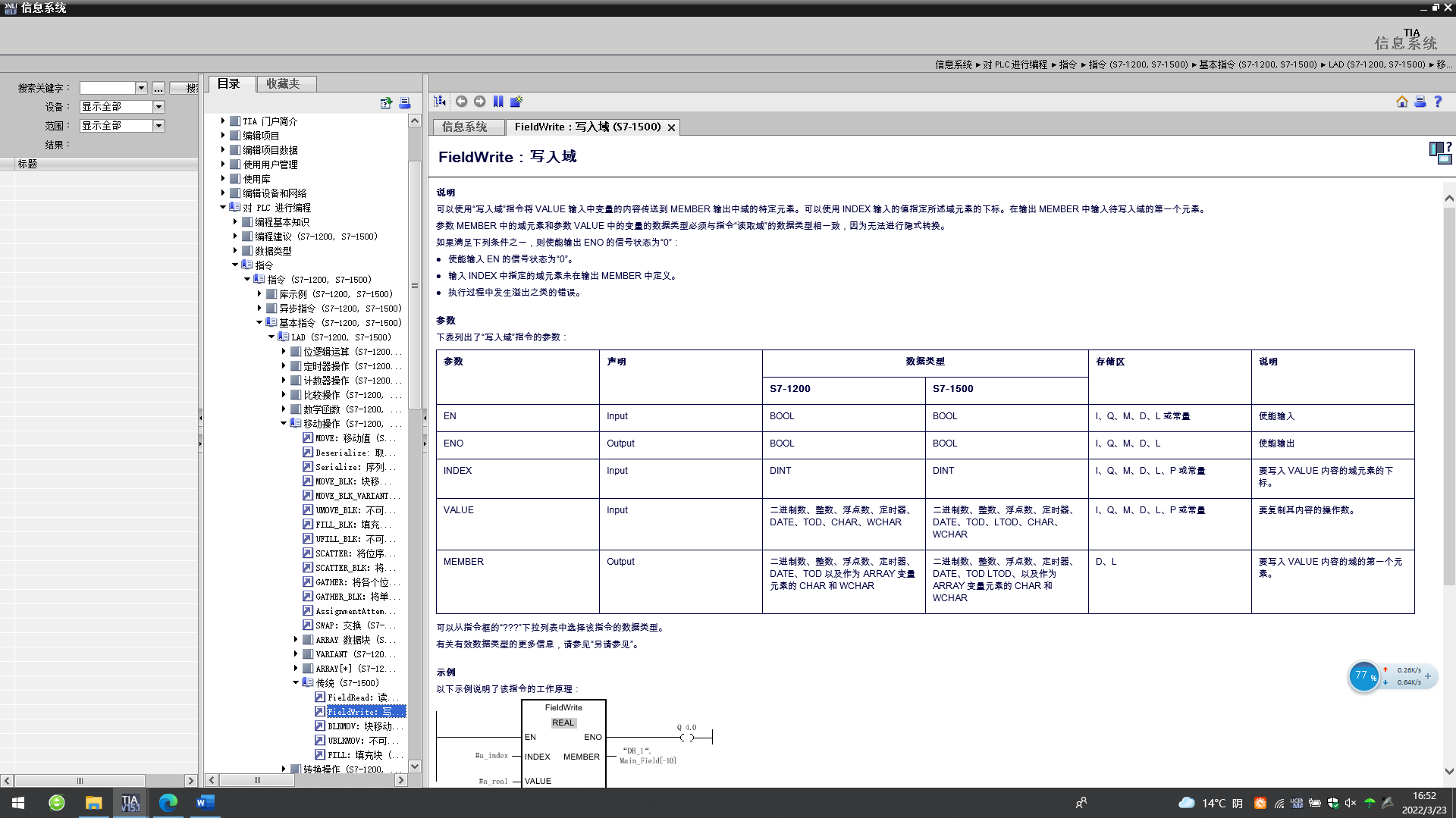Open the 设备 dropdown list
Image resolution: width=1456 pixels, height=818 pixels.
point(158,107)
